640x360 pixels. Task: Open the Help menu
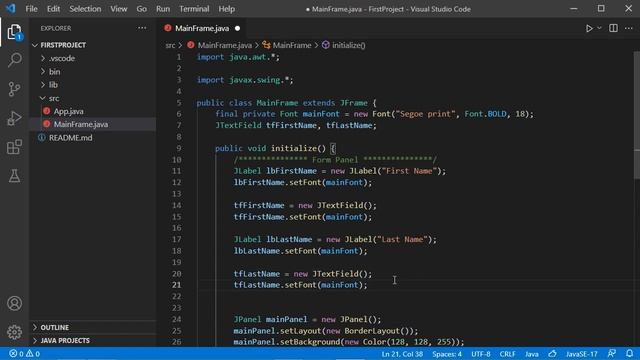[226, 9]
